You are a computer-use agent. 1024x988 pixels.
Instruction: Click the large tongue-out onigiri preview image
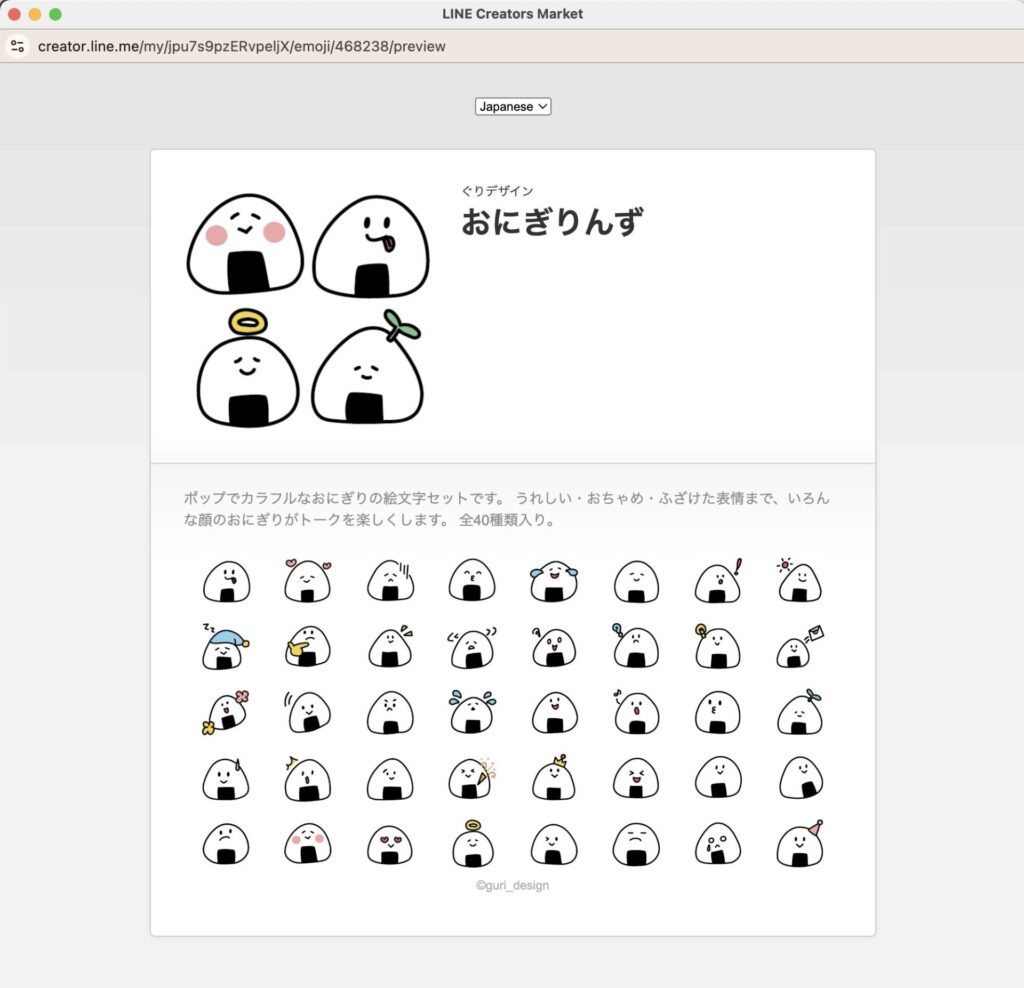tap(371, 247)
